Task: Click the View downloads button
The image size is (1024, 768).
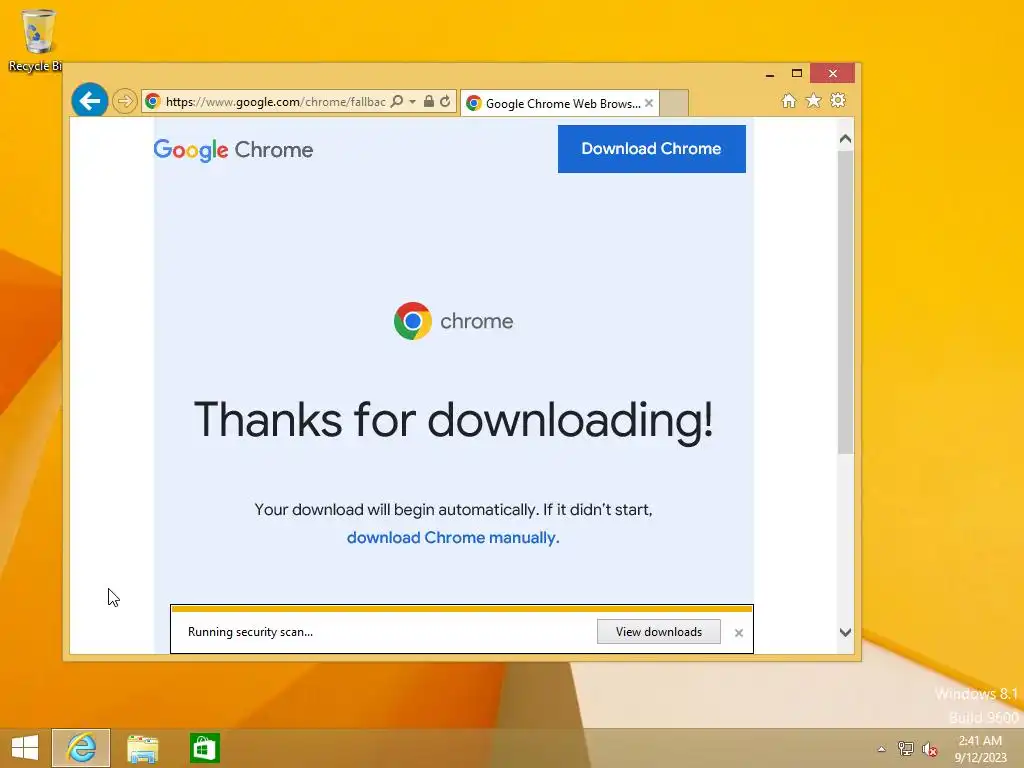Action: pos(658,632)
